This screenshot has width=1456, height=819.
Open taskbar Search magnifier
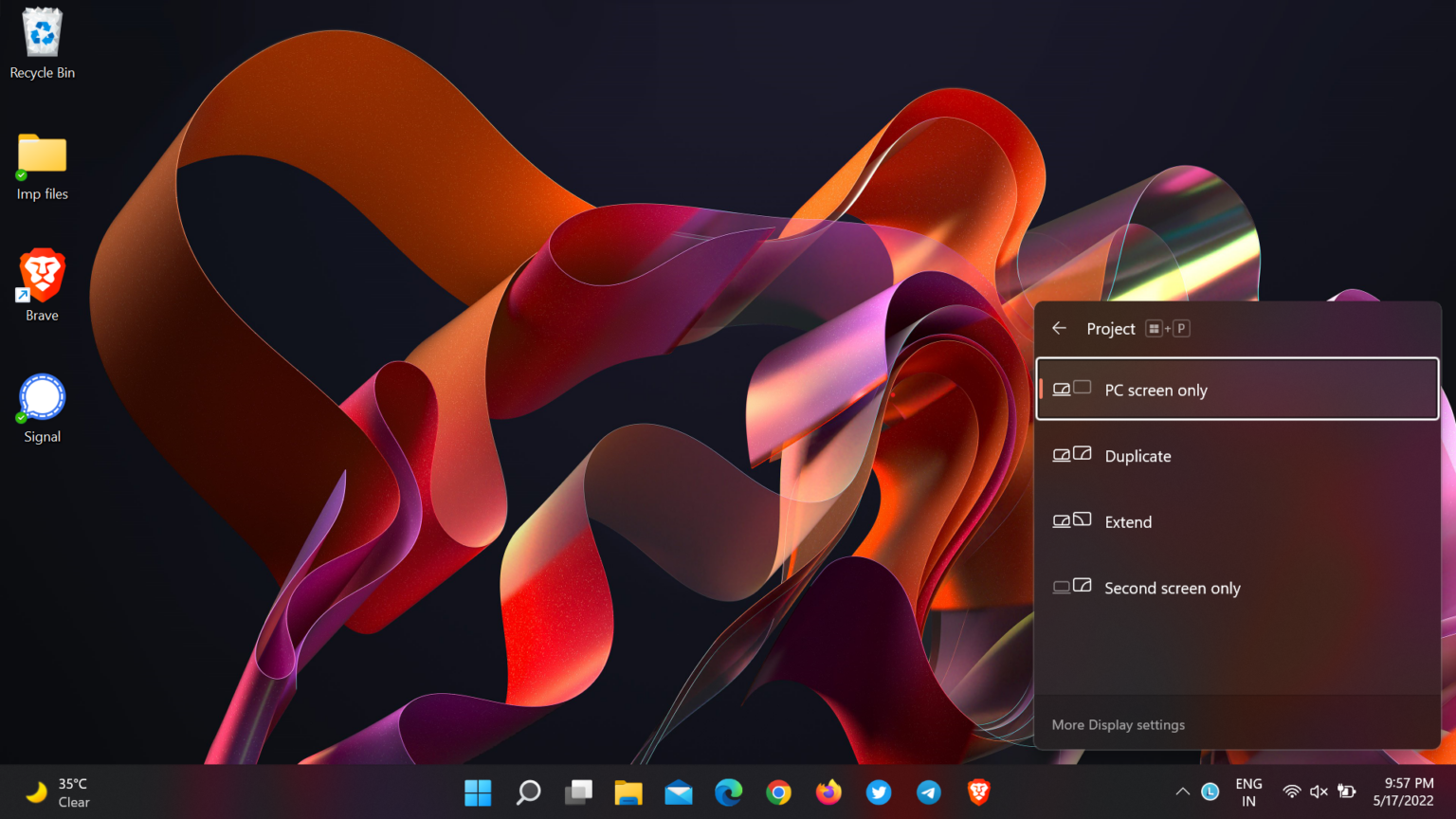pyautogui.click(x=528, y=792)
